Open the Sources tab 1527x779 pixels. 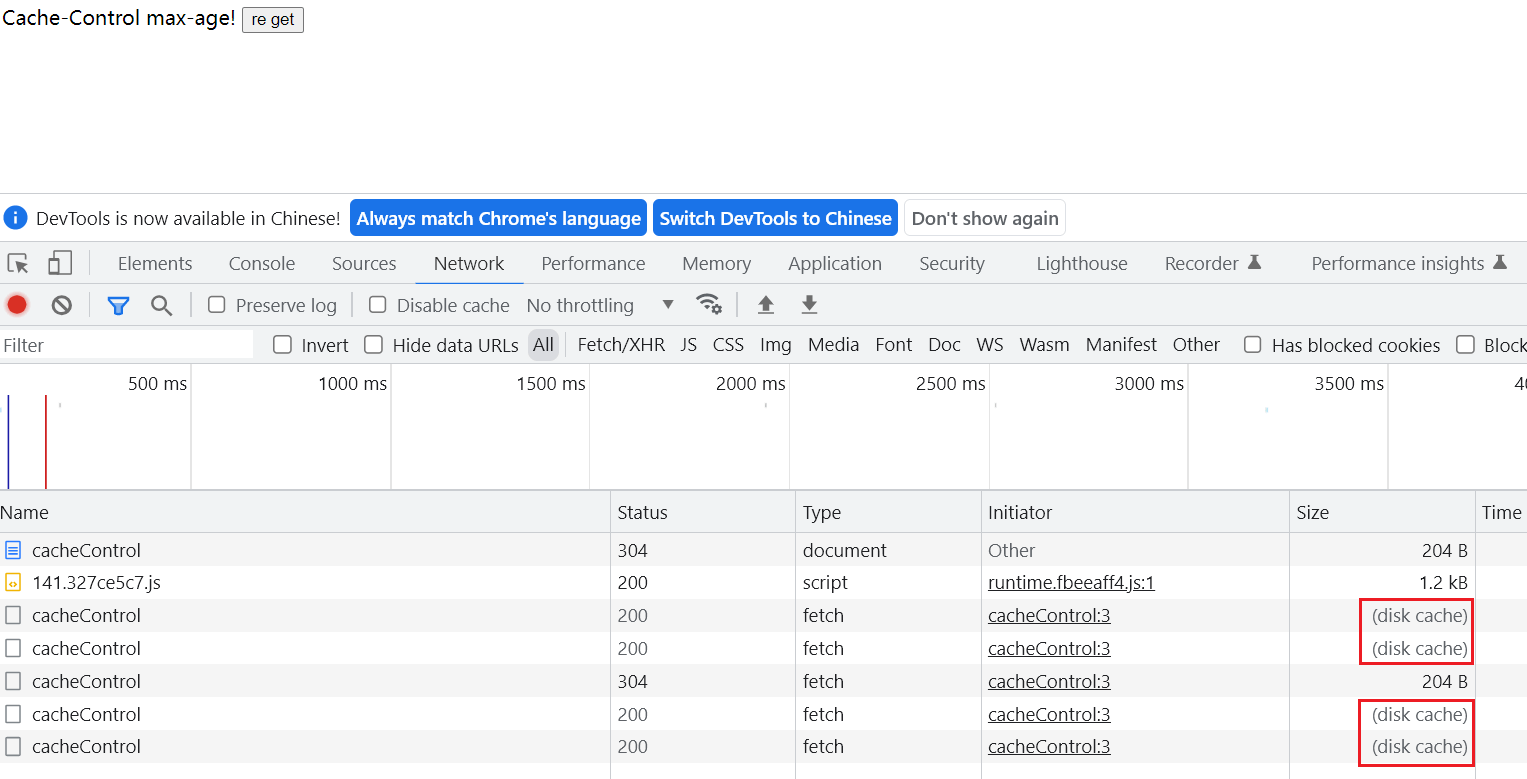coord(364,263)
